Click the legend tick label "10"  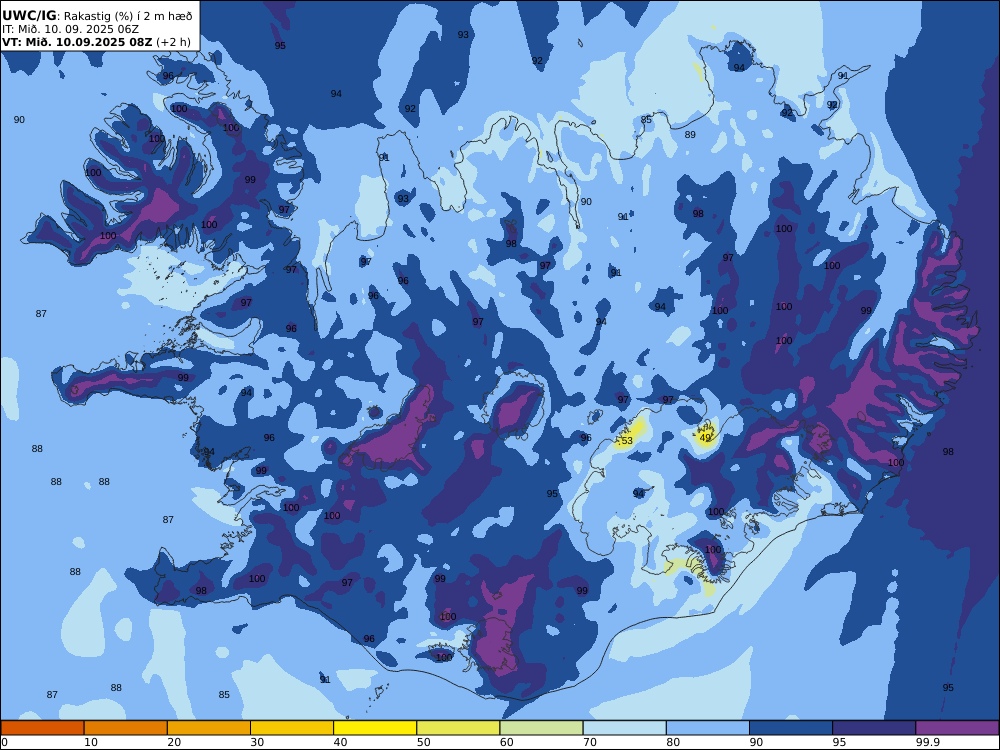[91, 742]
